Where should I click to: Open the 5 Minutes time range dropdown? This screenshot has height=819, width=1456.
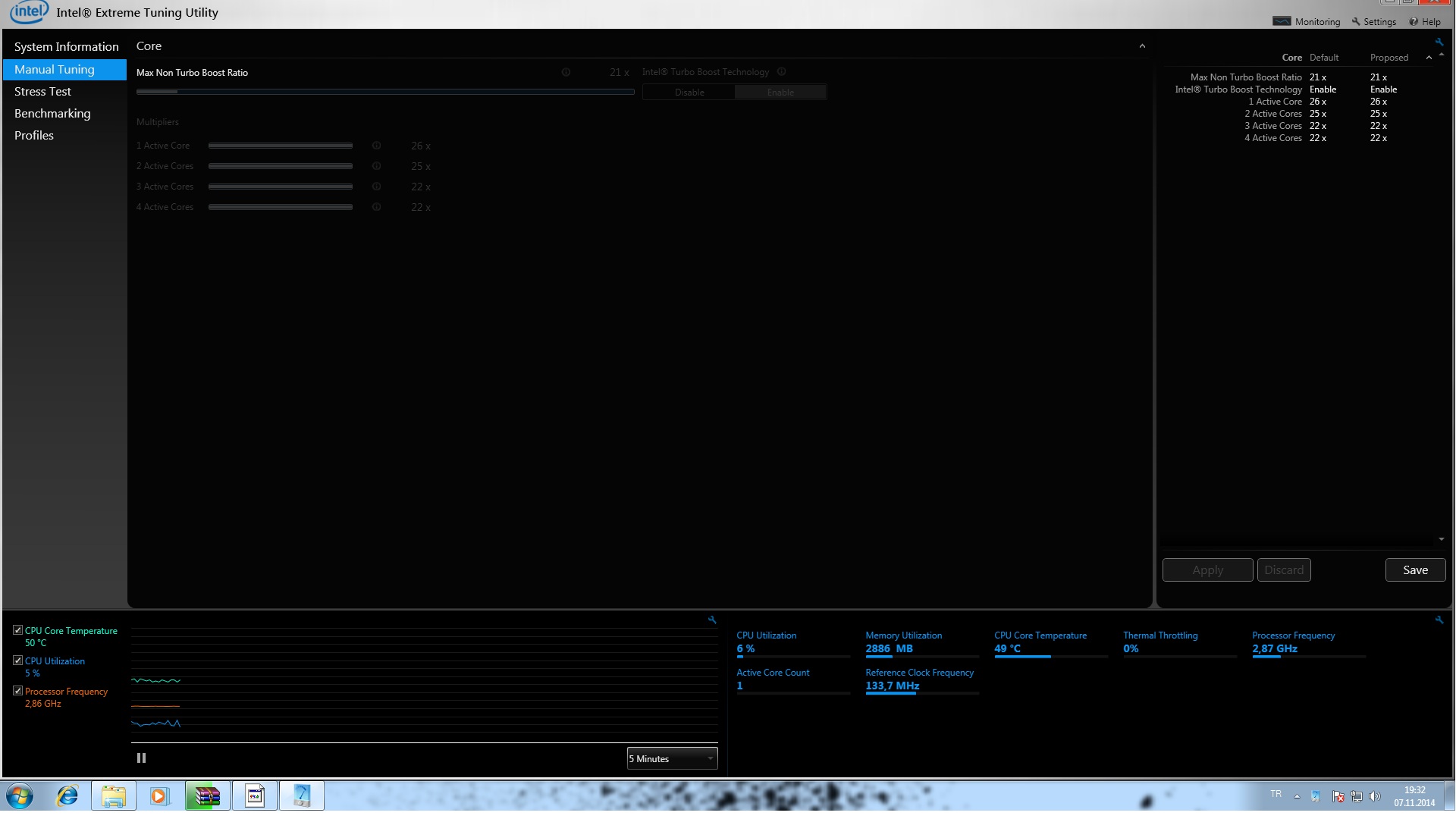(672, 759)
